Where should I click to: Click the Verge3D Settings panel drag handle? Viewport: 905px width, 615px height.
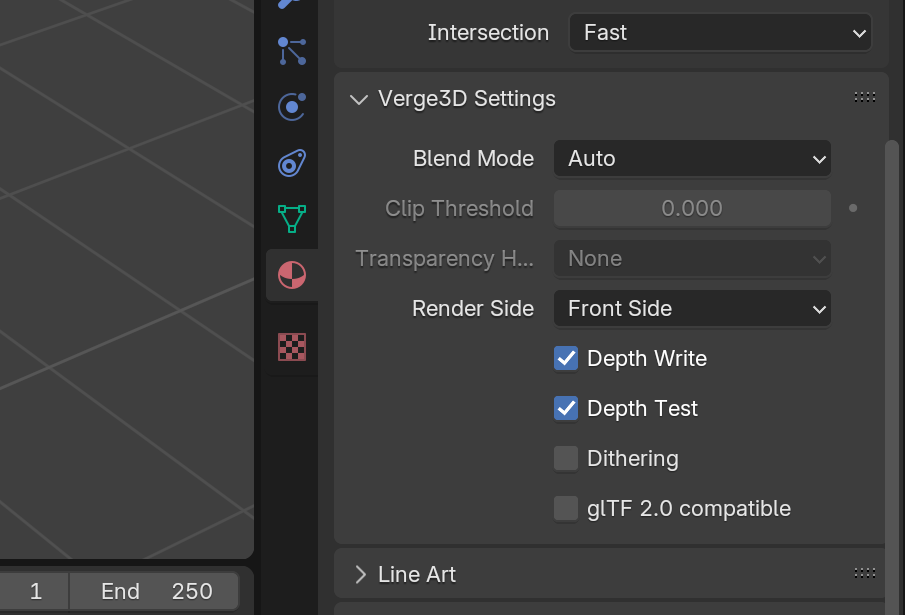point(865,98)
